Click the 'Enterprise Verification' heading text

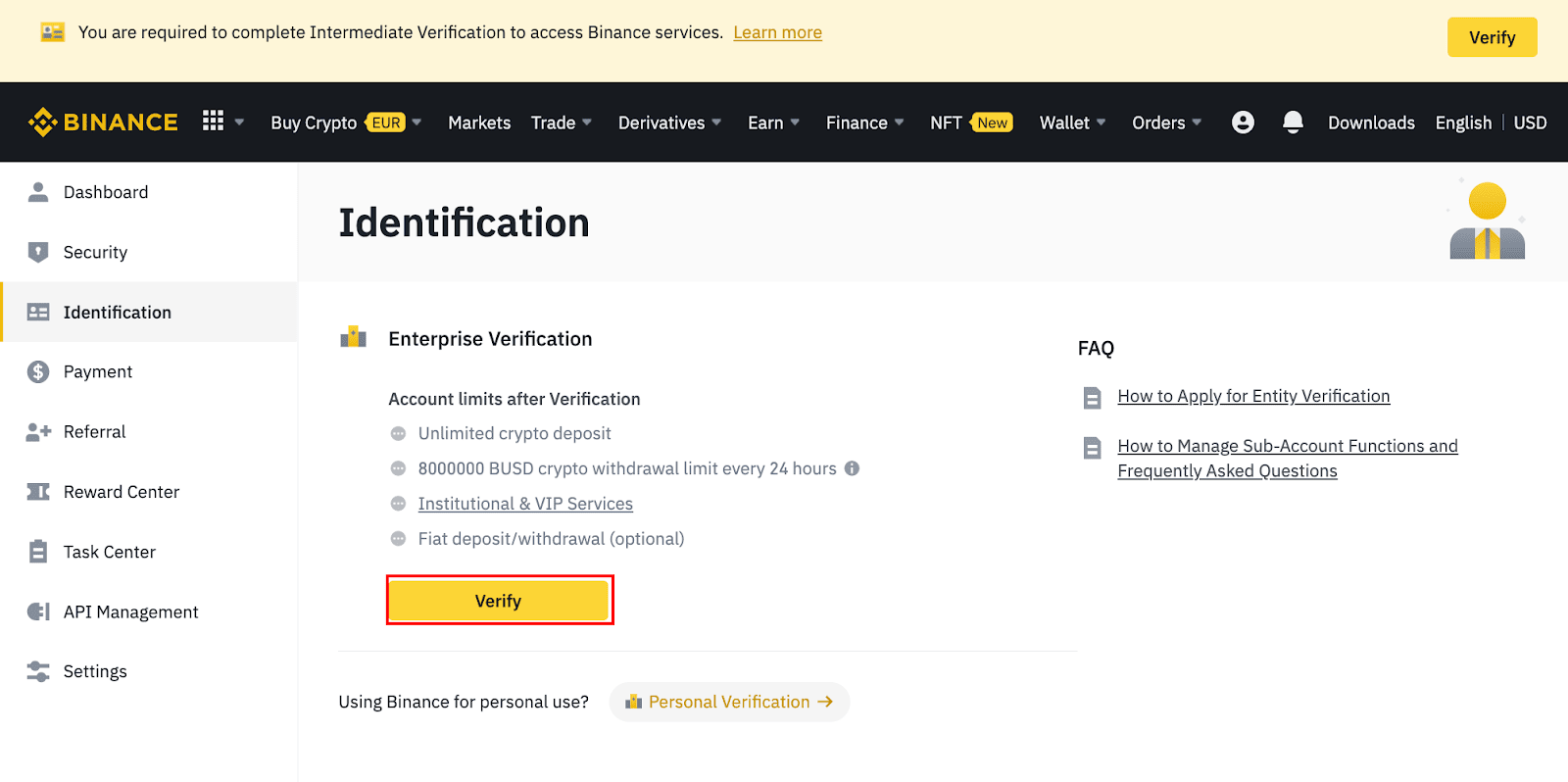coord(490,339)
